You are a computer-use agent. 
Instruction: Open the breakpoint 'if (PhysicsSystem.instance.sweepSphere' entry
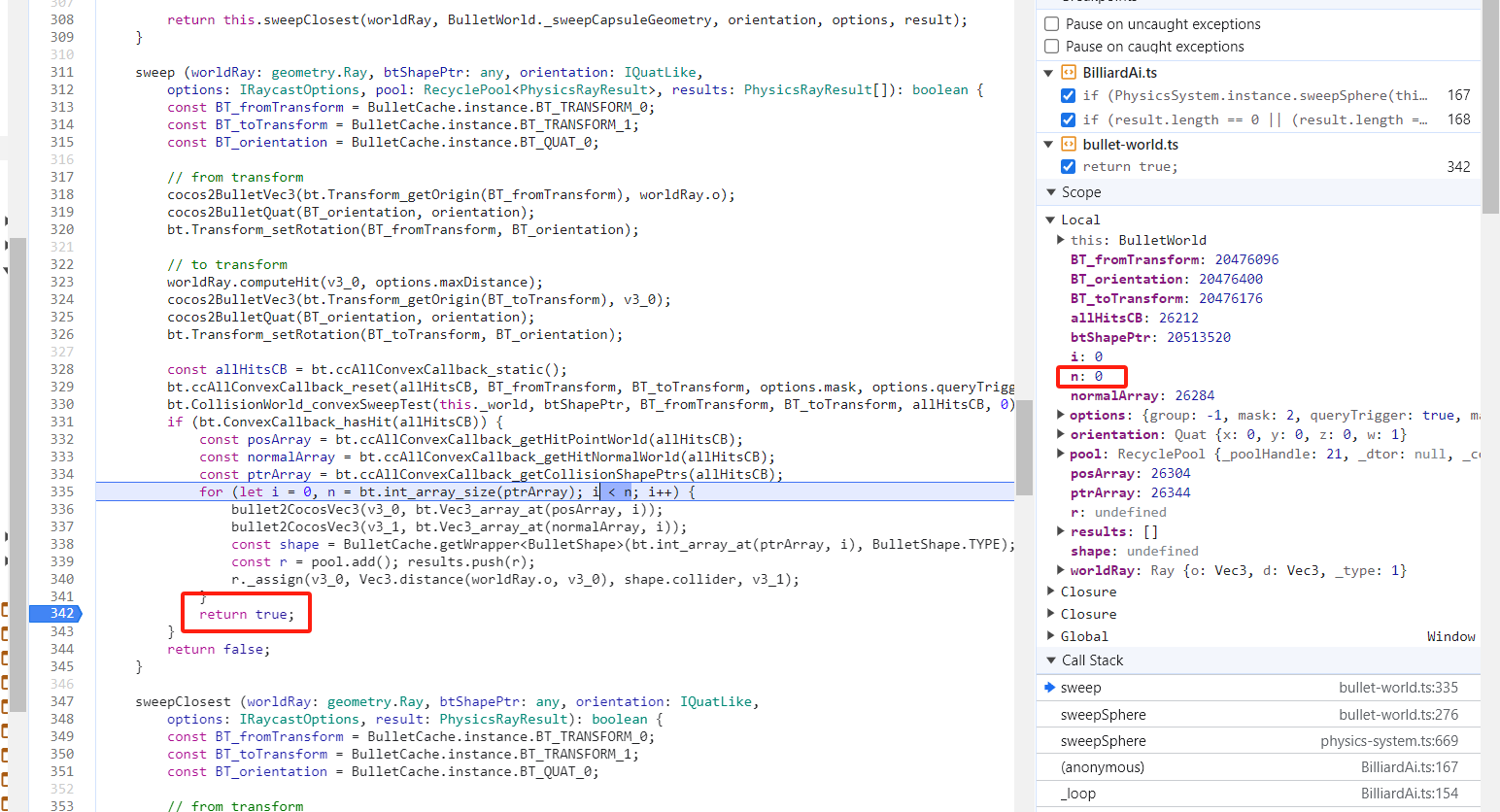[x=1255, y=95]
